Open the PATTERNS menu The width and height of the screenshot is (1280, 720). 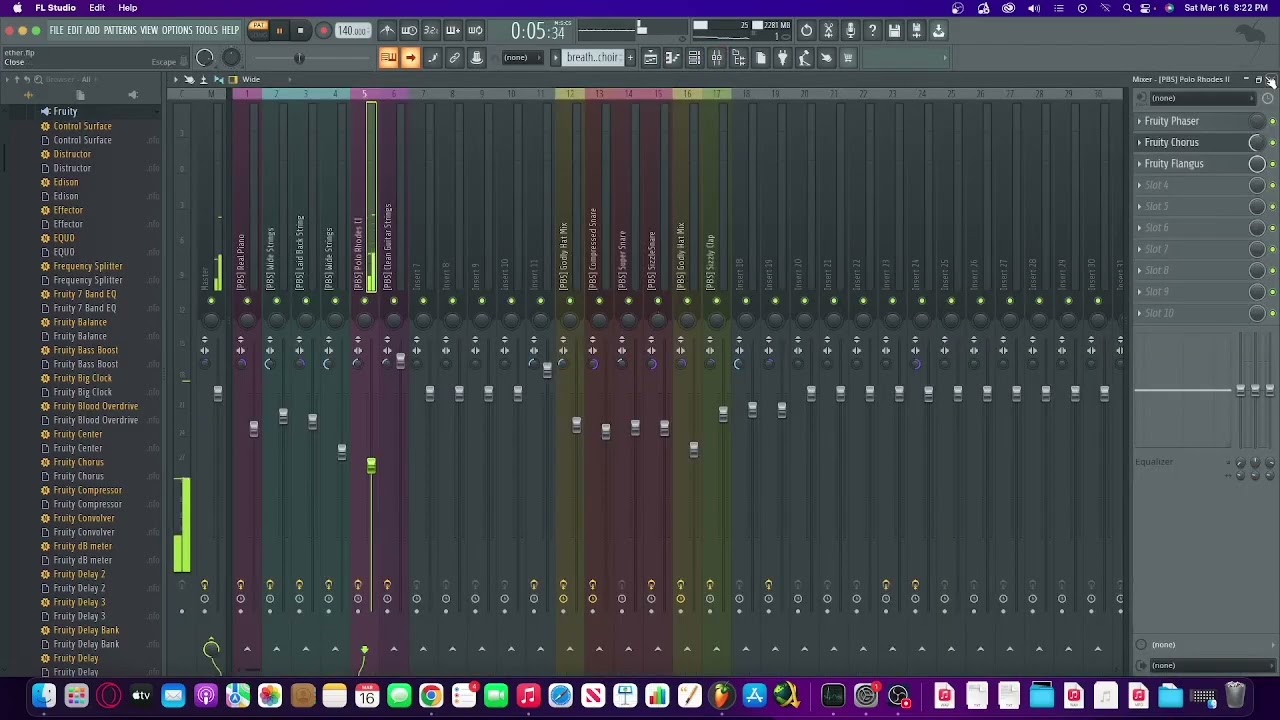pos(120,31)
